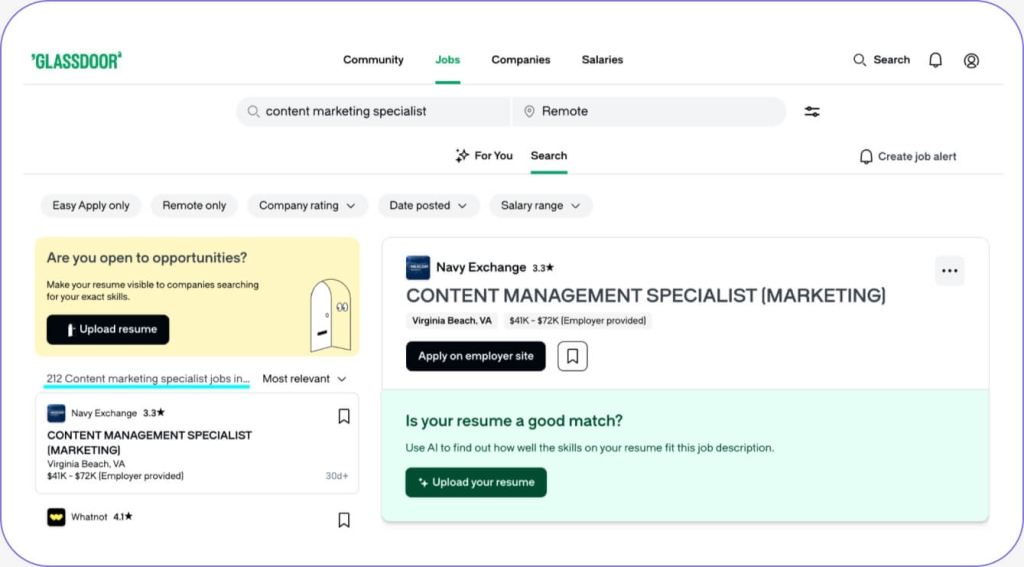Bookmark the Whatnot job listing
Viewport: 1024px width, 567px height.
[344, 520]
